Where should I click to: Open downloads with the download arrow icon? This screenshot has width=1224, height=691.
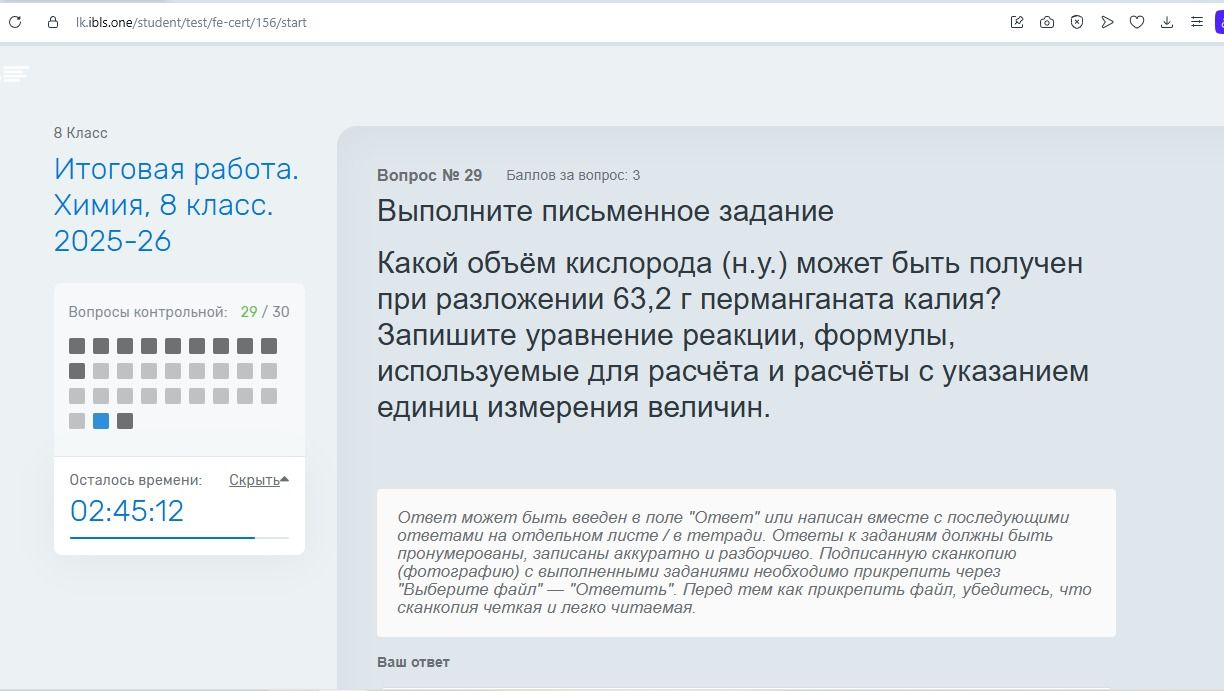pos(1167,22)
